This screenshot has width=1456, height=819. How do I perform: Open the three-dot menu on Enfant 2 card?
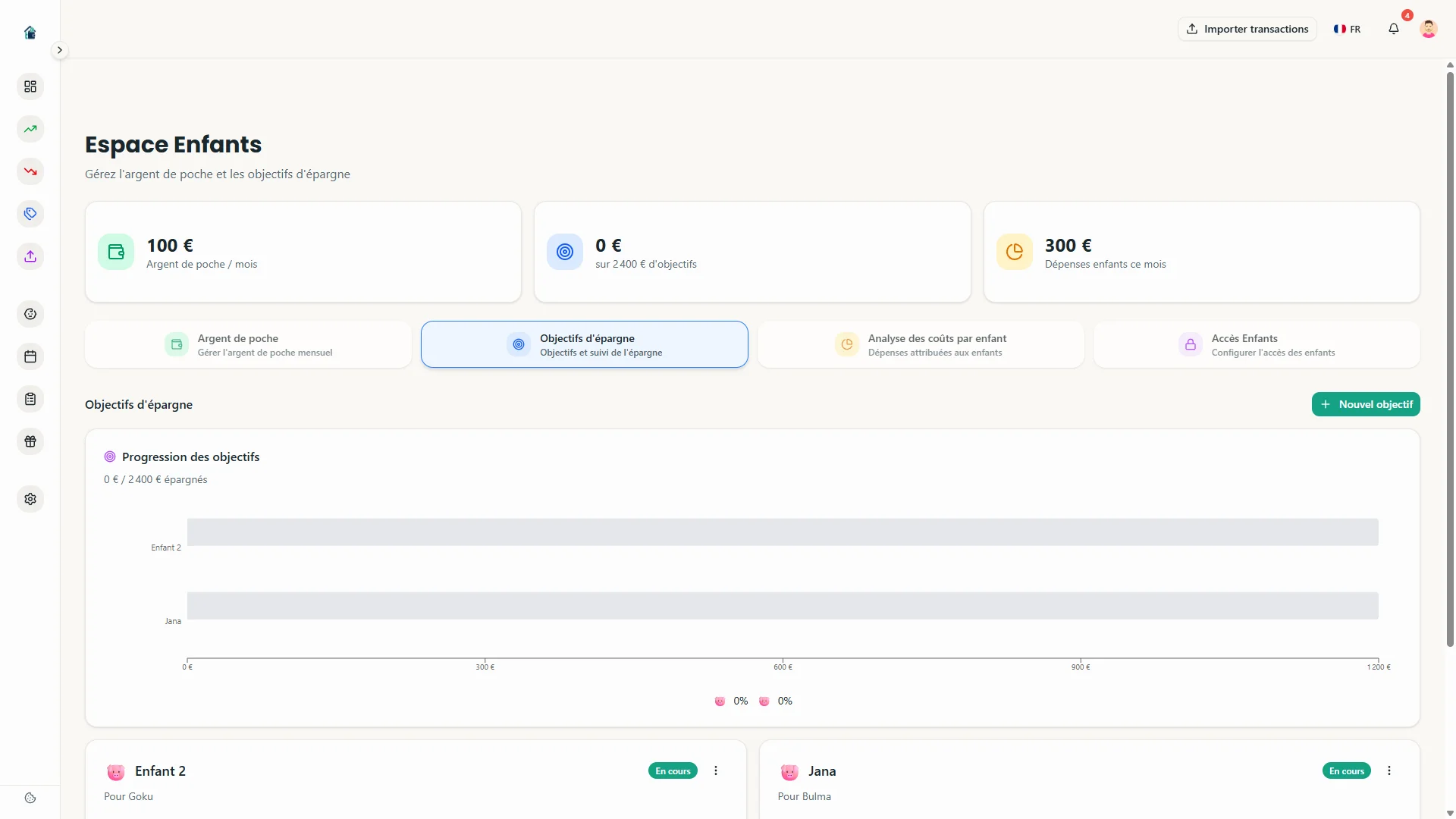(x=715, y=770)
